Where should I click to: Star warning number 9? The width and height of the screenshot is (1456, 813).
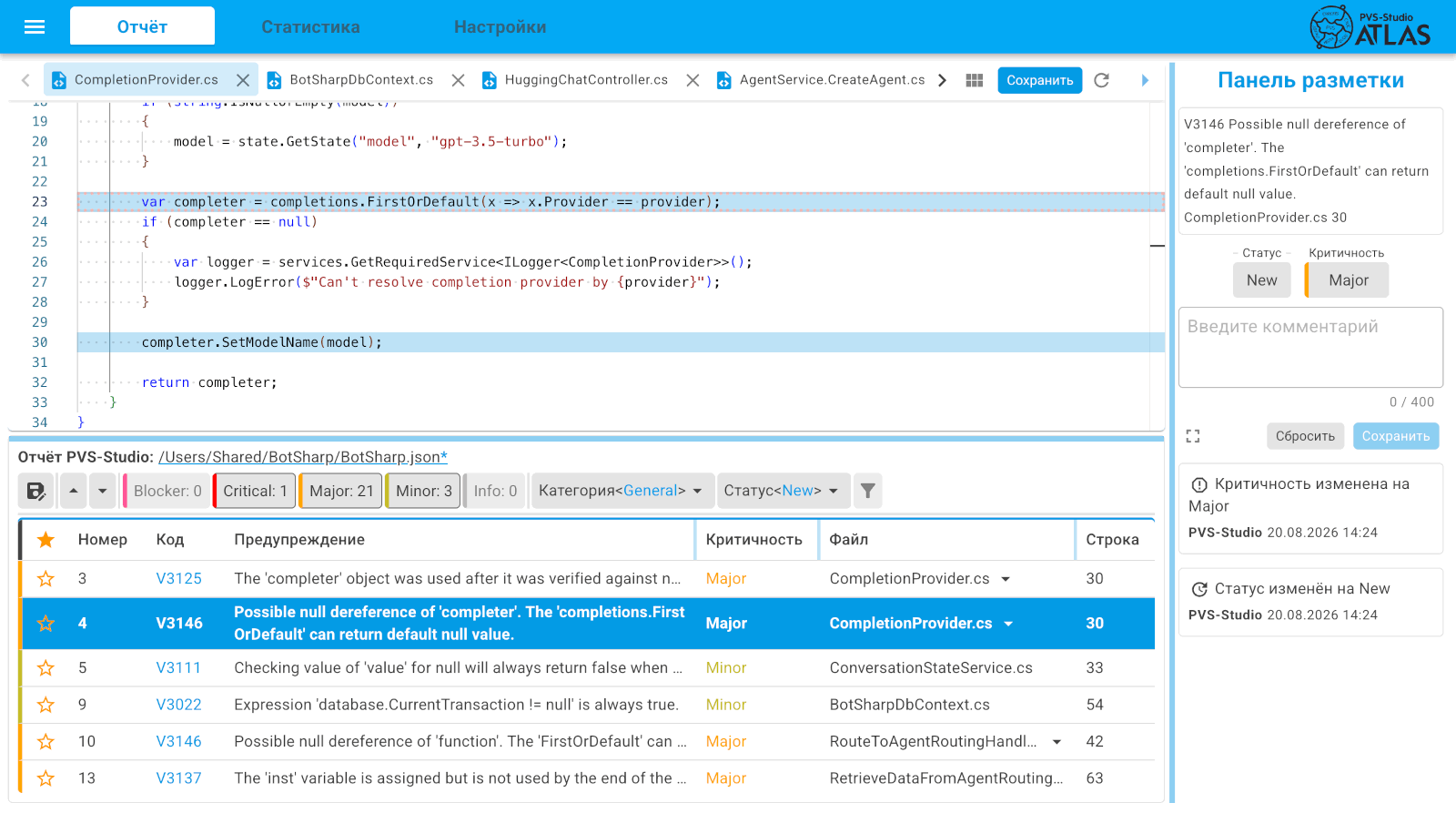pyautogui.click(x=45, y=705)
